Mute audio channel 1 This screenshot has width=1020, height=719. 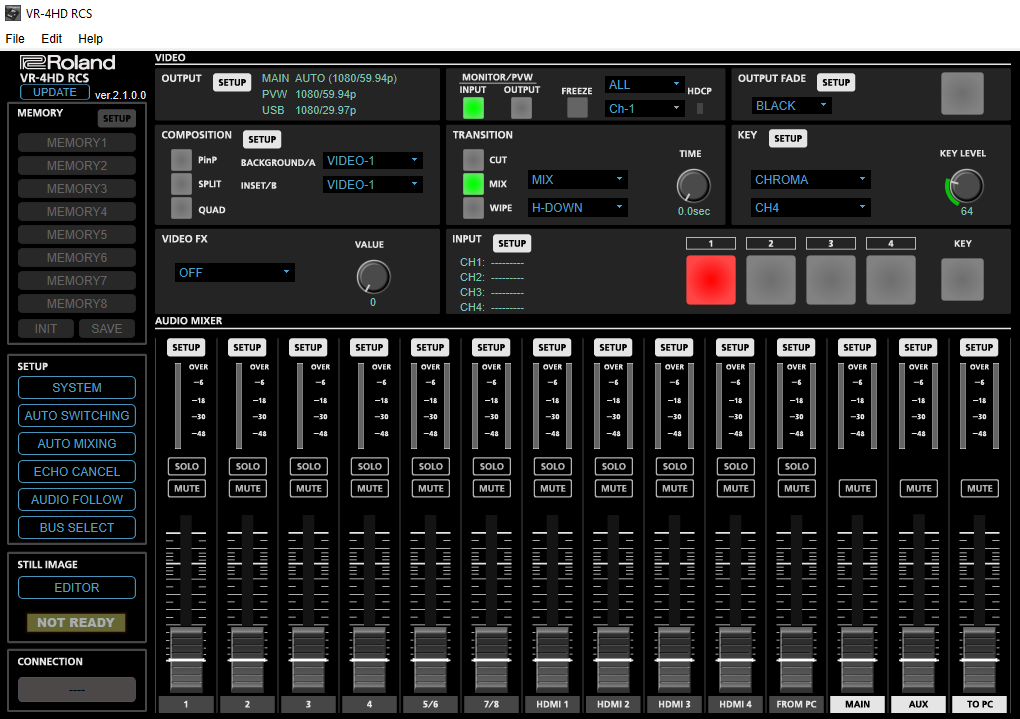click(187, 489)
